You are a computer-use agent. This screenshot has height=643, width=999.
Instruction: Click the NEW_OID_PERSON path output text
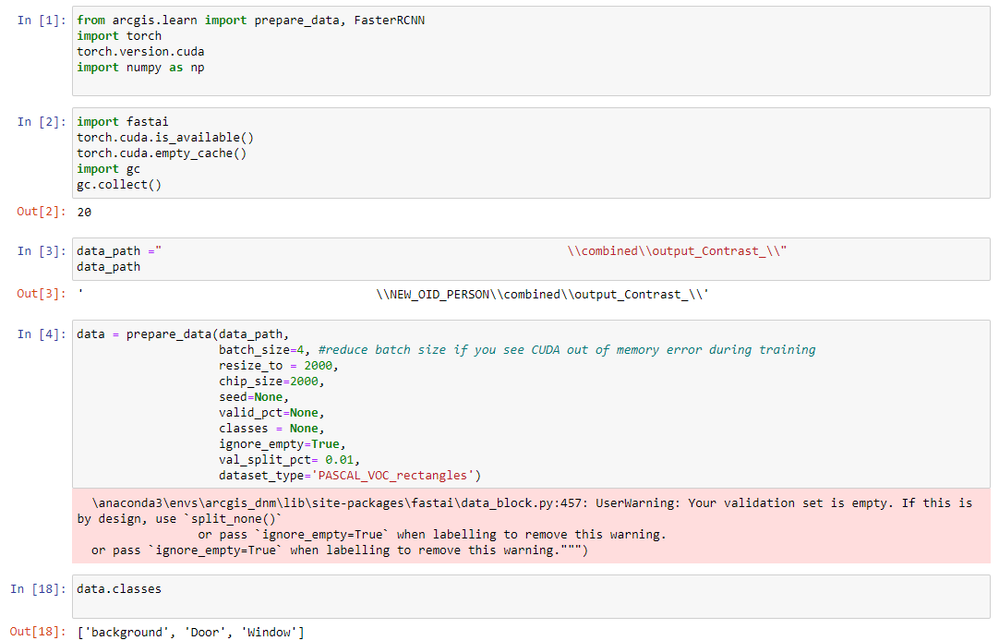click(543, 295)
